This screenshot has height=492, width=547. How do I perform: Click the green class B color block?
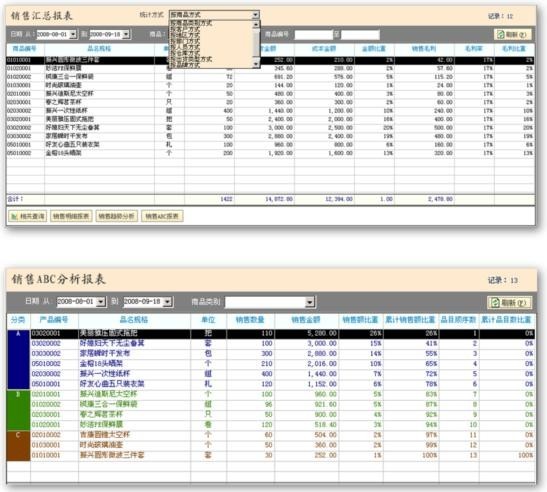click(18, 410)
